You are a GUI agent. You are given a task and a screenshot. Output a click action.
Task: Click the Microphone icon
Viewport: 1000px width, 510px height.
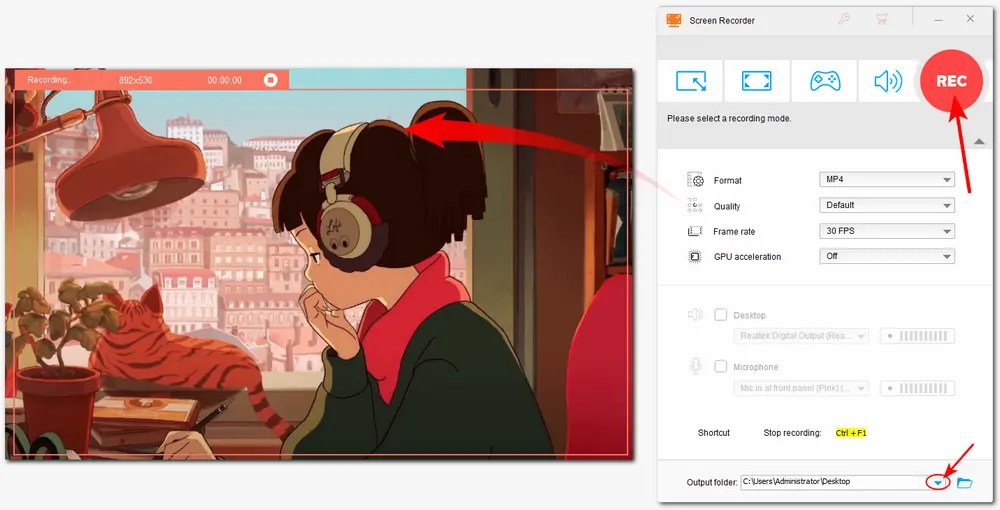click(696, 366)
